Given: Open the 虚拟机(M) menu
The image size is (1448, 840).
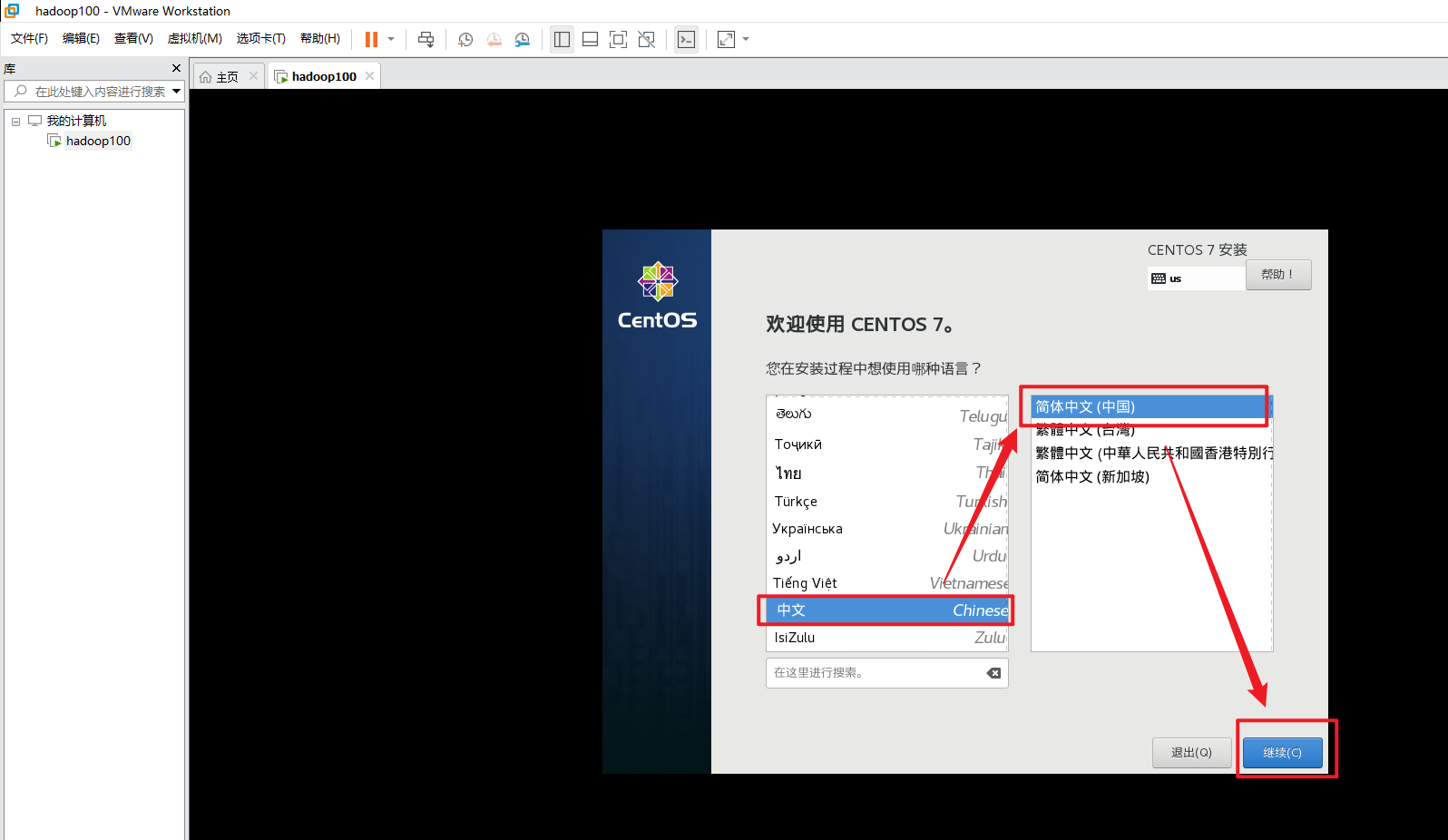Looking at the screenshot, I should (195, 38).
